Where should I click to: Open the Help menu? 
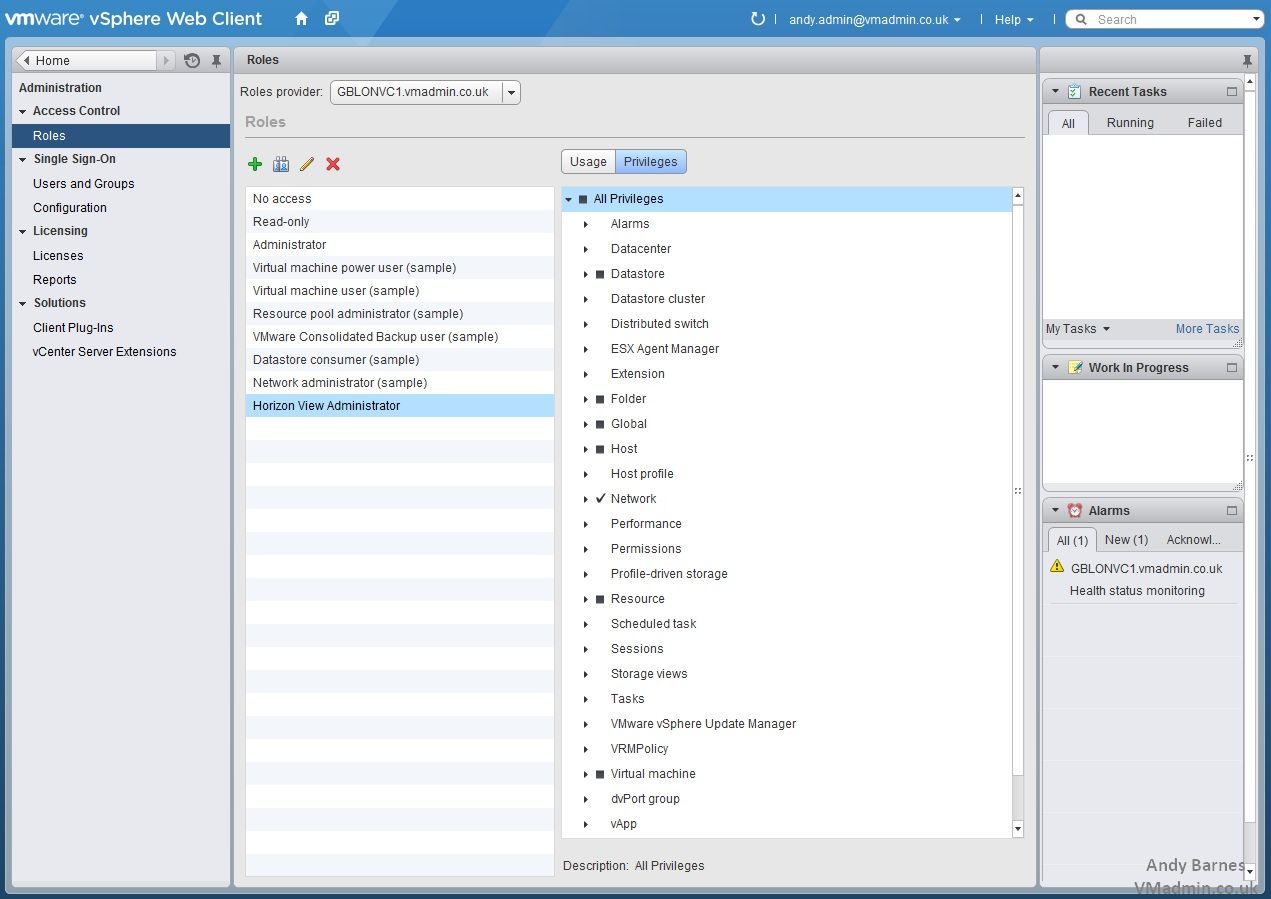[1013, 19]
